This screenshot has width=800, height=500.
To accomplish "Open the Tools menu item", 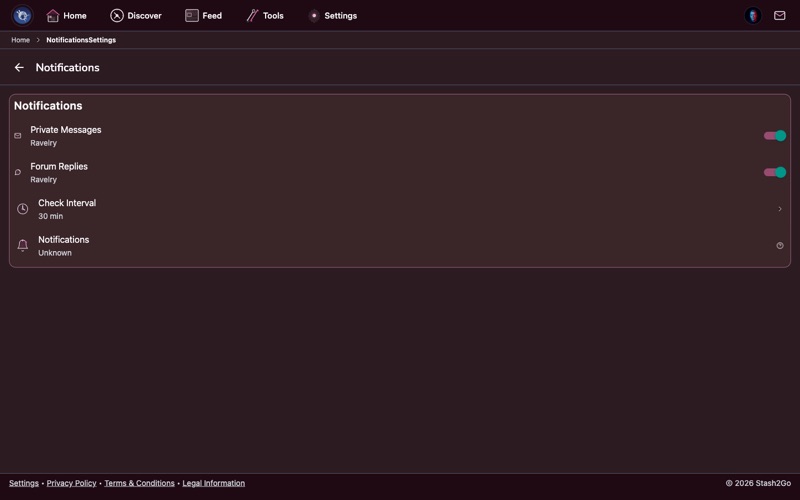I will coord(265,16).
